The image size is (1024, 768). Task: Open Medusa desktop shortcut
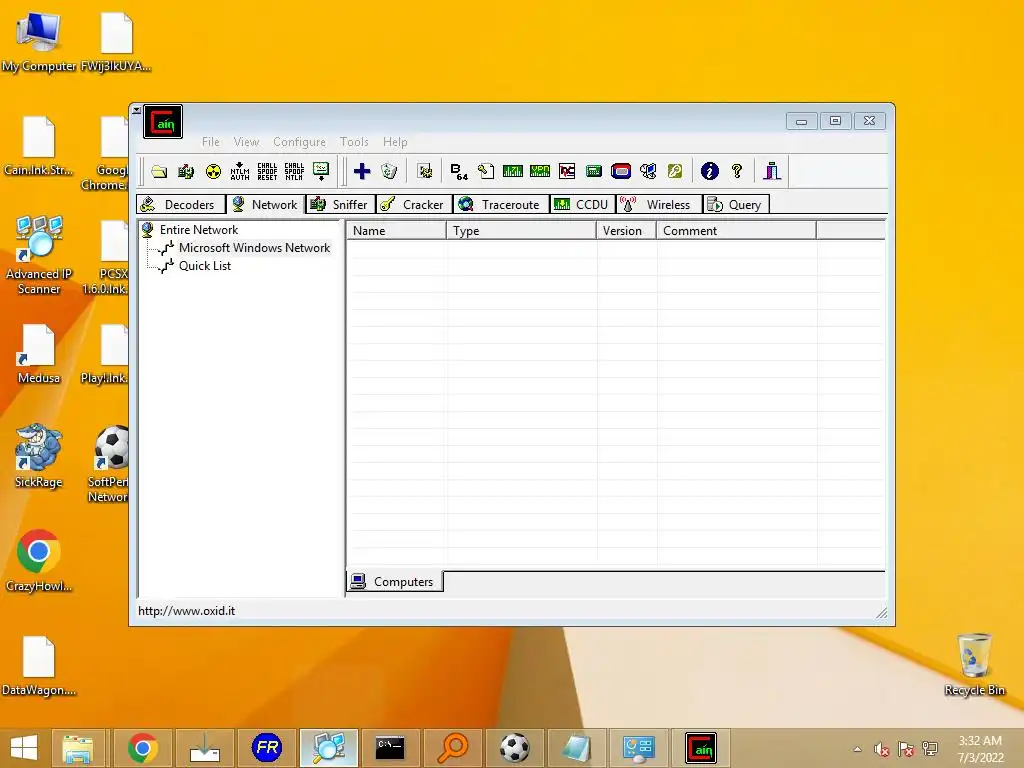point(39,353)
